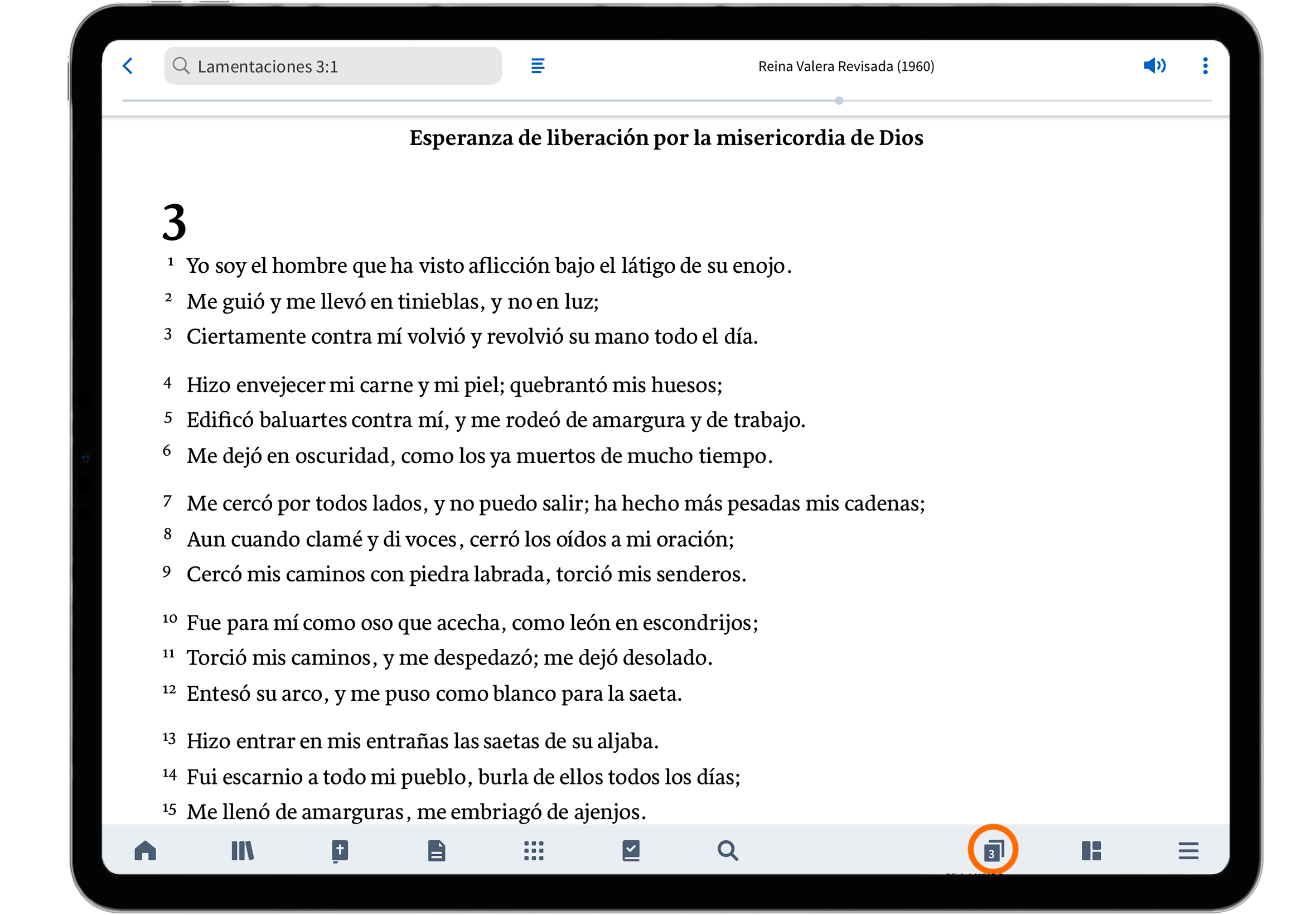
Task: Open the reading plan checkmark icon
Action: click(x=631, y=851)
